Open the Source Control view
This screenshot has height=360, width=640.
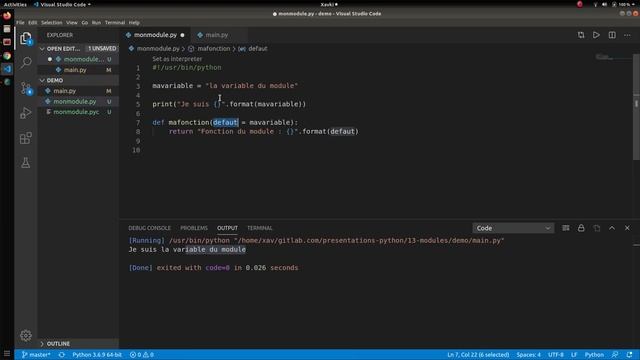[26, 88]
